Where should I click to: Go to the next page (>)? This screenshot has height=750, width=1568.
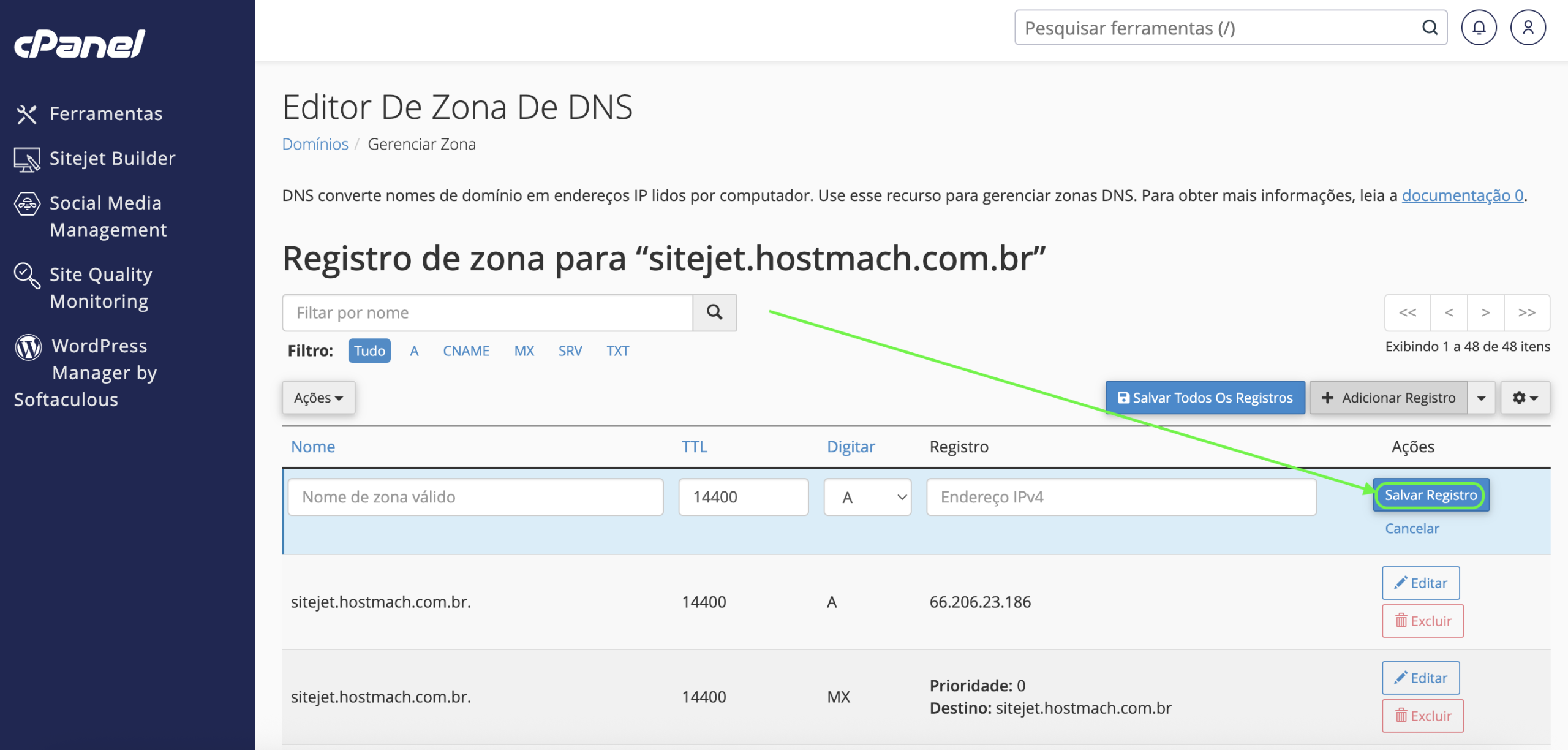pyautogui.click(x=1485, y=312)
